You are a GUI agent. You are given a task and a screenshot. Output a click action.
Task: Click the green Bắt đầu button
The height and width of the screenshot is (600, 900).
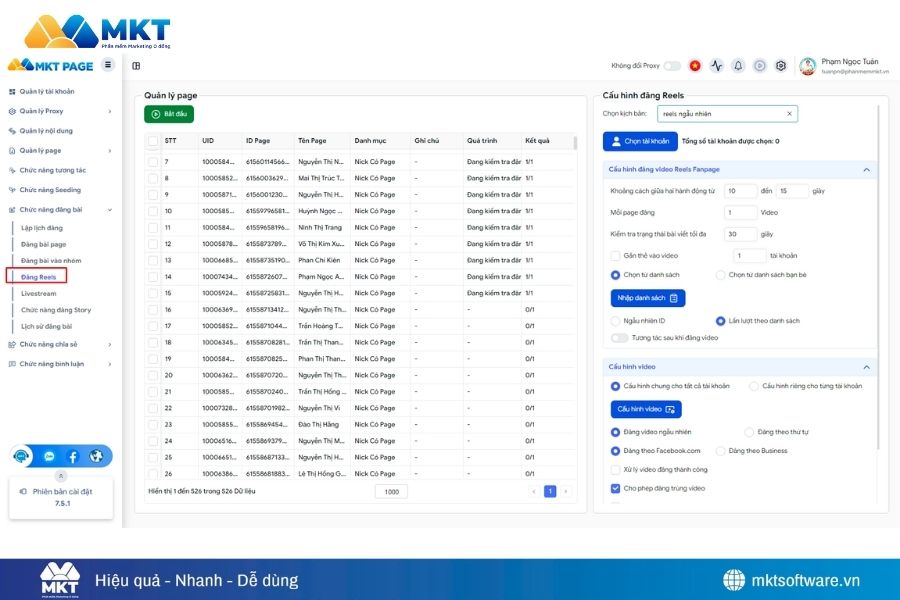tap(169, 115)
